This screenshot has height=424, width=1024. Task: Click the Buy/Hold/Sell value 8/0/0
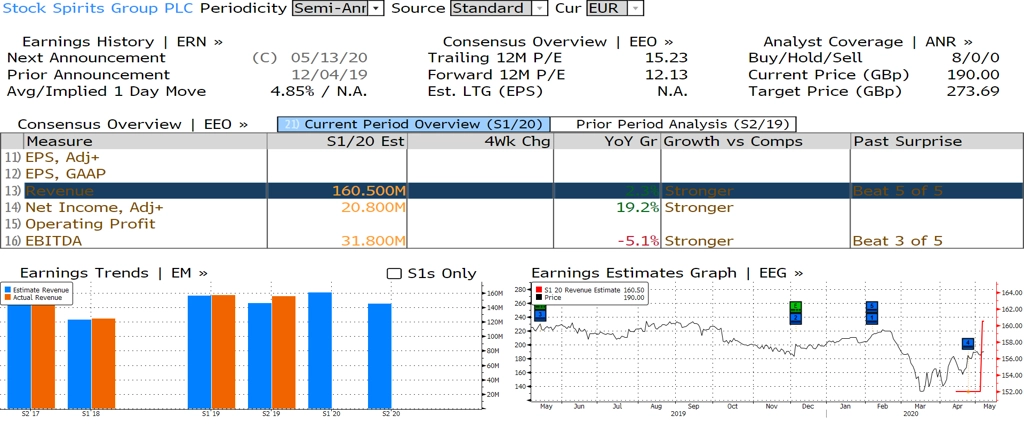(976, 58)
